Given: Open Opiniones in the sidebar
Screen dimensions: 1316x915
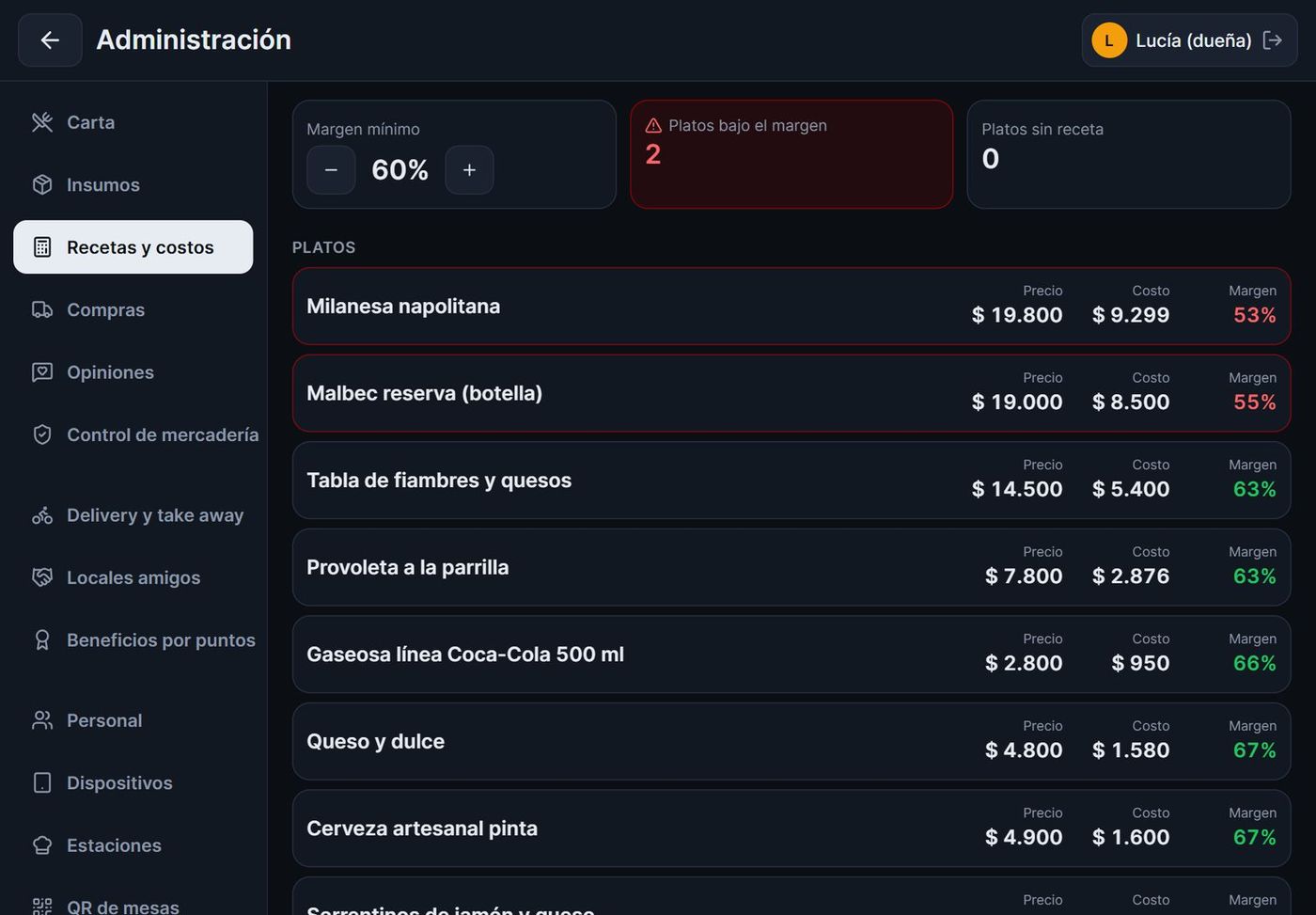Looking at the screenshot, I should point(133,372).
